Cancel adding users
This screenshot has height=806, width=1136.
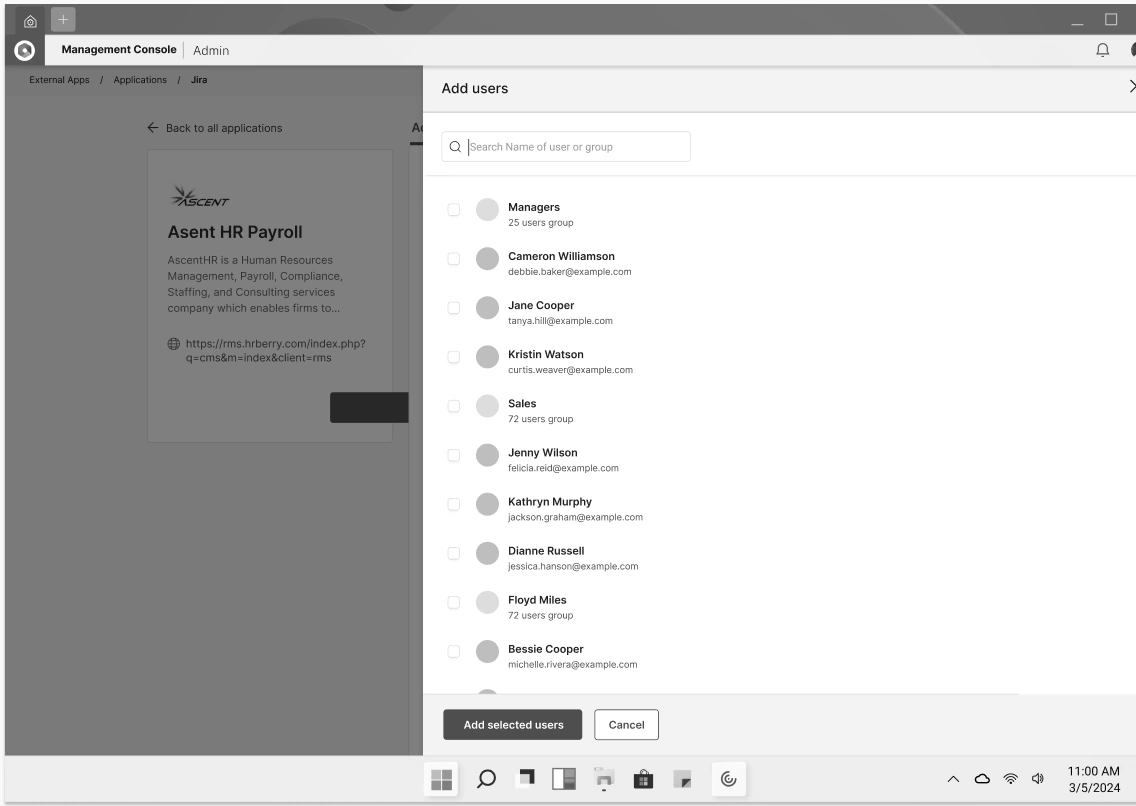pos(626,725)
